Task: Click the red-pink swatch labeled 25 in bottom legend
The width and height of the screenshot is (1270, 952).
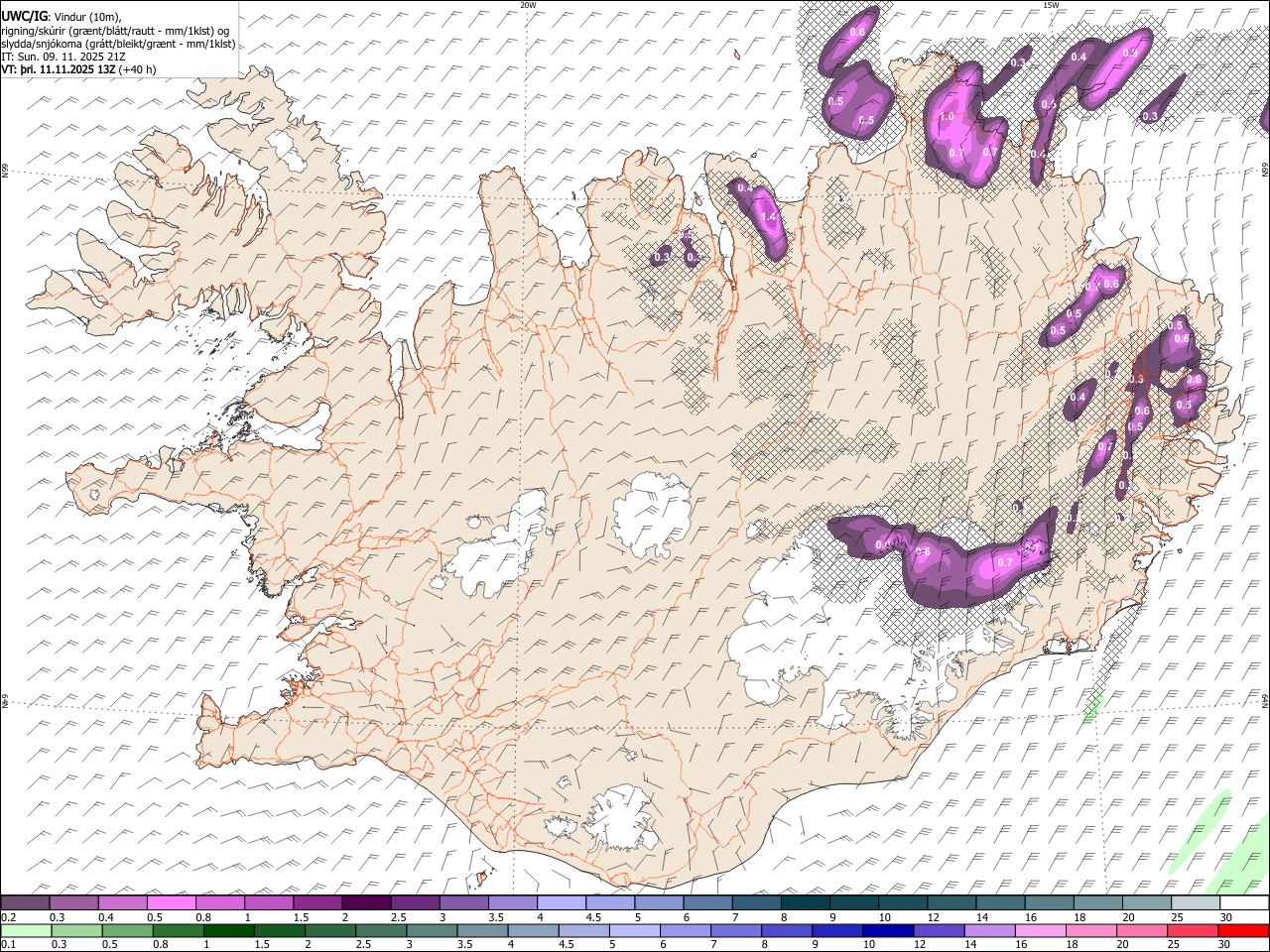Action: (x=1193, y=930)
